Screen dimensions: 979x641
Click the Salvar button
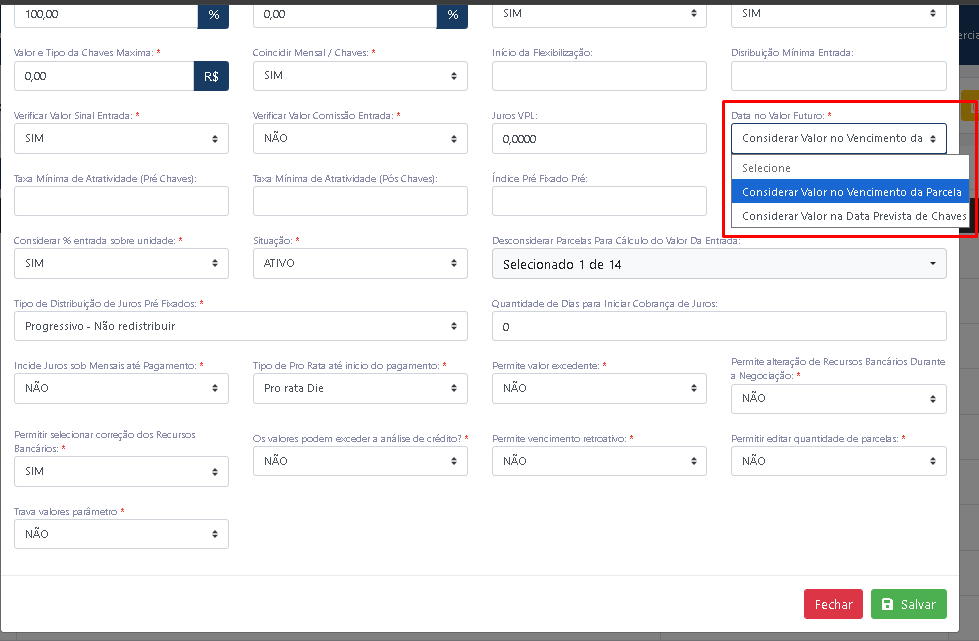[x=908, y=604]
